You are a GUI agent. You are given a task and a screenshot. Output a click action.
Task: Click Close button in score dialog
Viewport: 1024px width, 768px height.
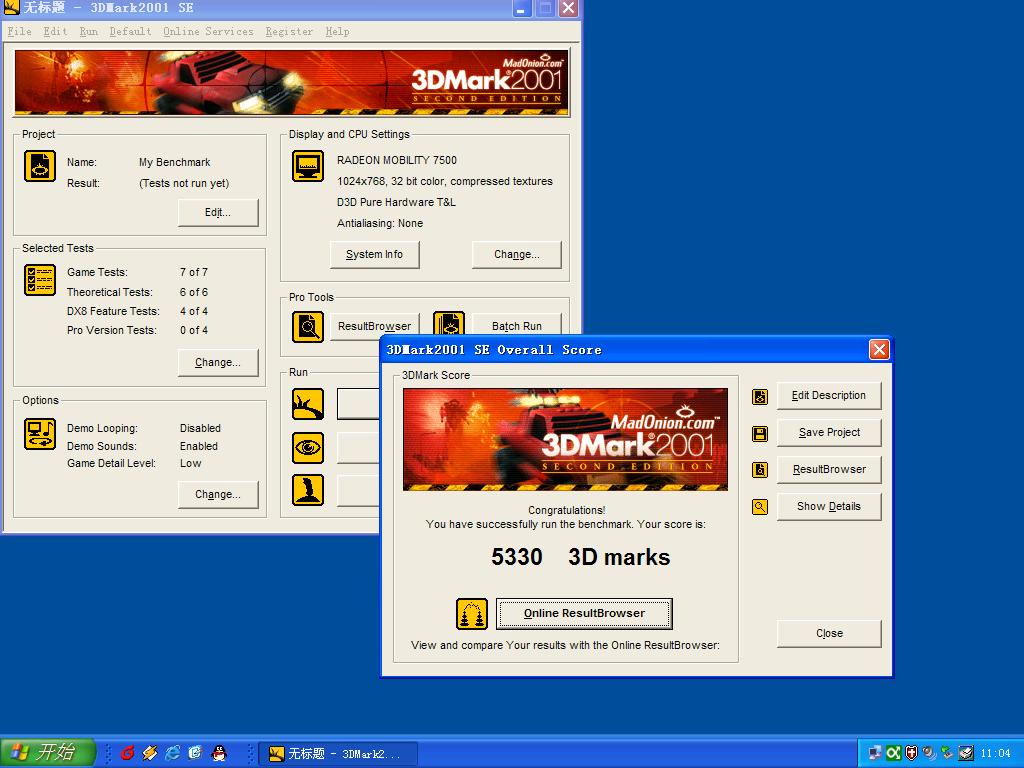point(829,633)
